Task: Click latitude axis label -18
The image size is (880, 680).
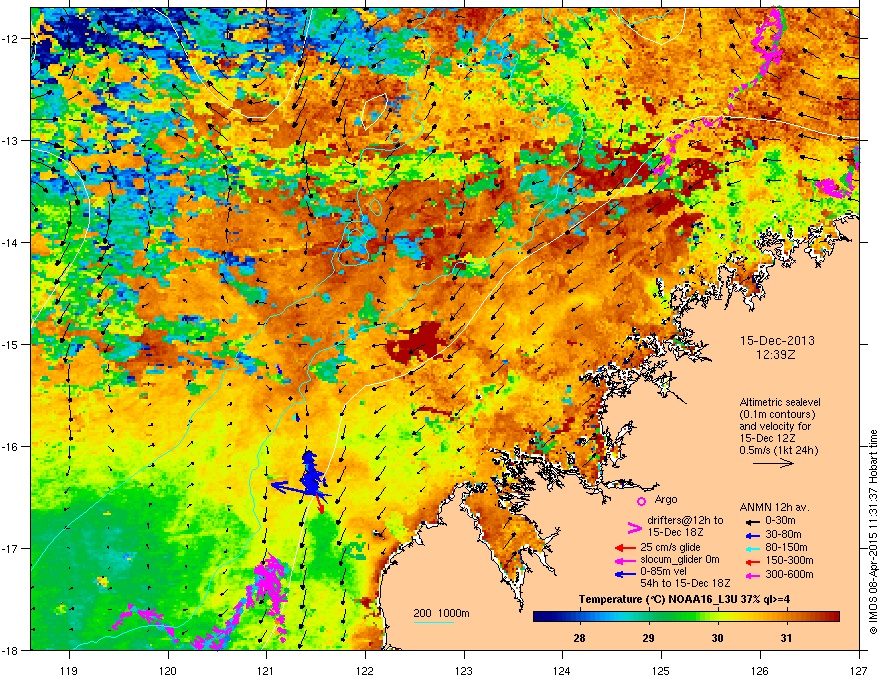Action: tap(11, 650)
